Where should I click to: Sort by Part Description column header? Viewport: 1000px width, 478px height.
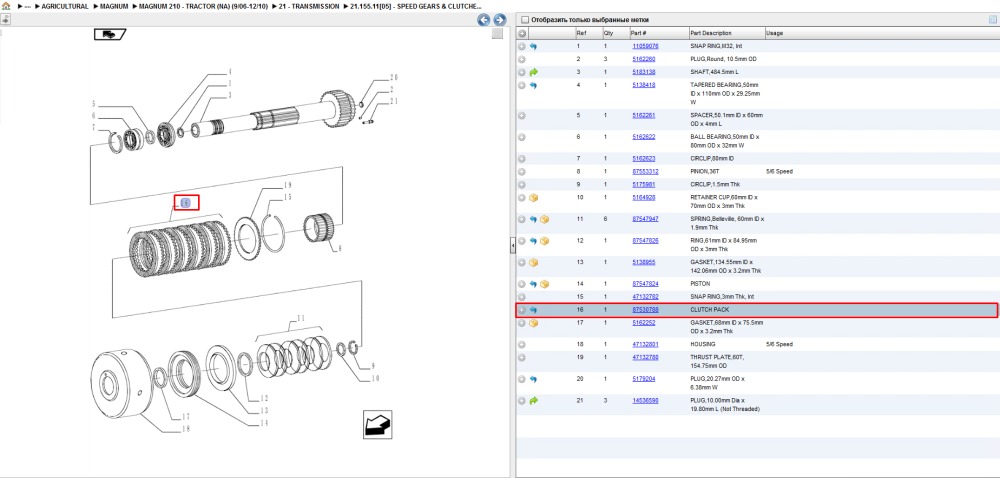click(711, 33)
